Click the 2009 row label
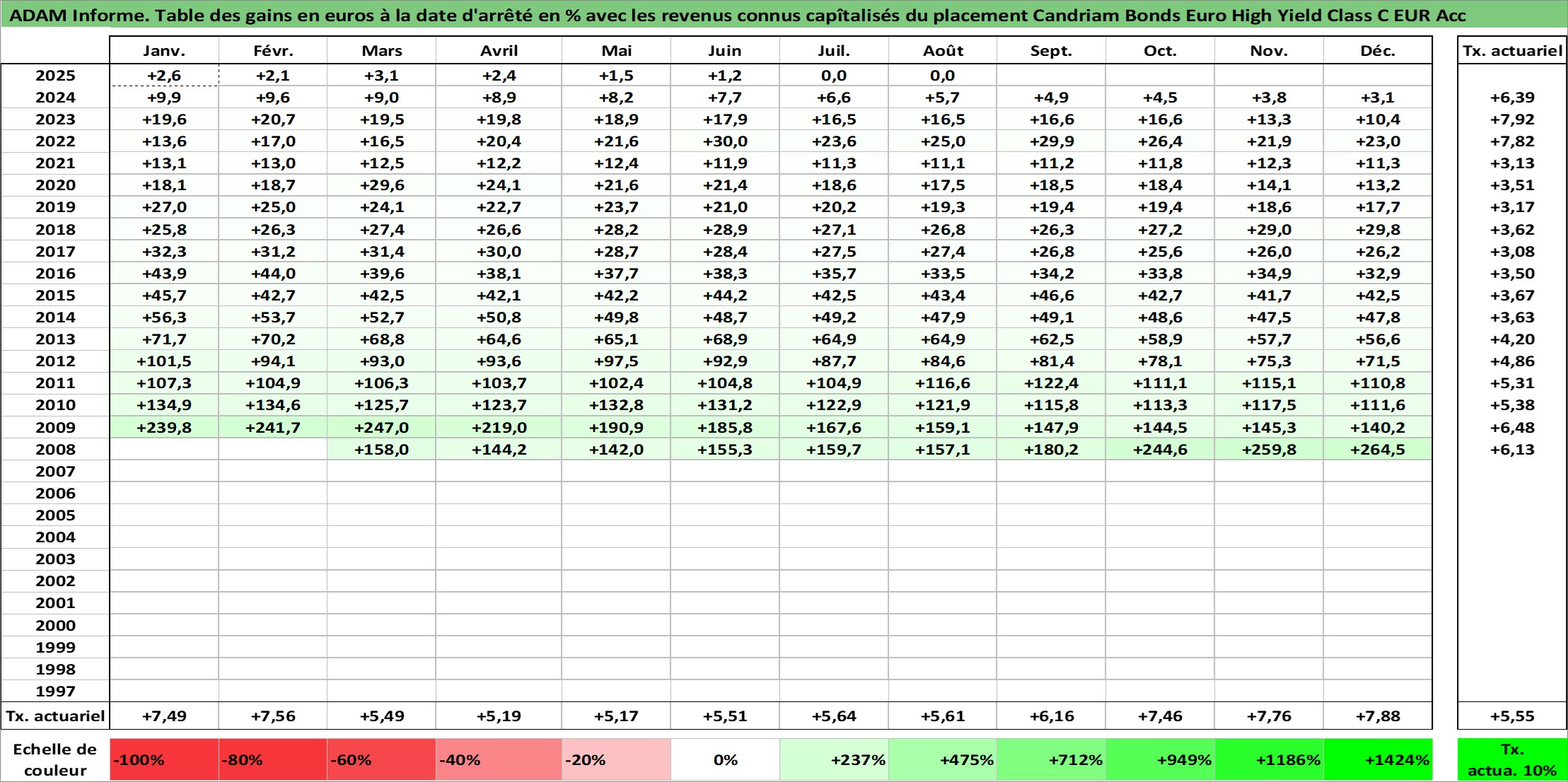The width and height of the screenshot is (1568, 782). pos(55,428)
